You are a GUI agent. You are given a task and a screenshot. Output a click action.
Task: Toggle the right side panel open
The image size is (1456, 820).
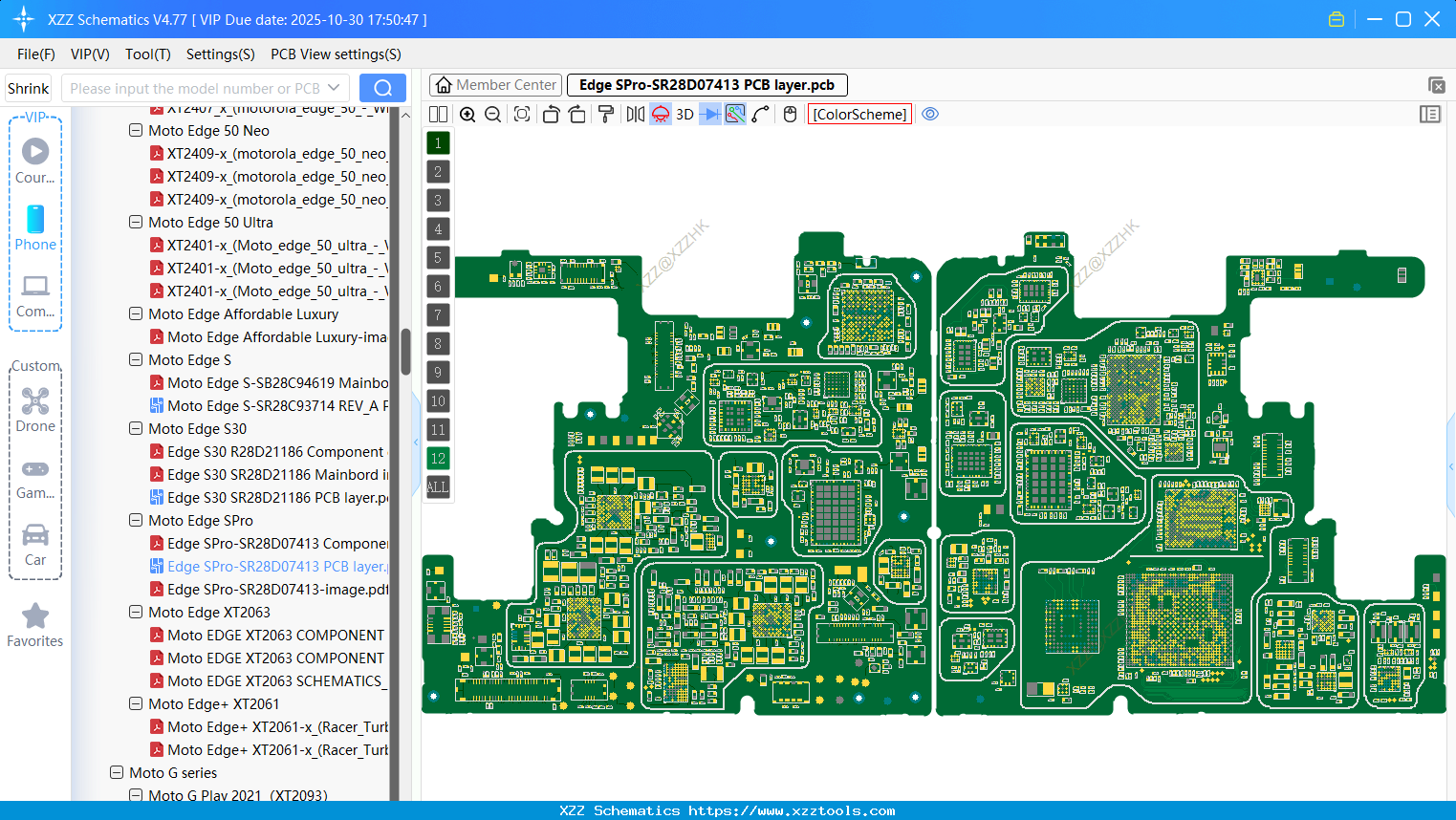(1430, 114)
